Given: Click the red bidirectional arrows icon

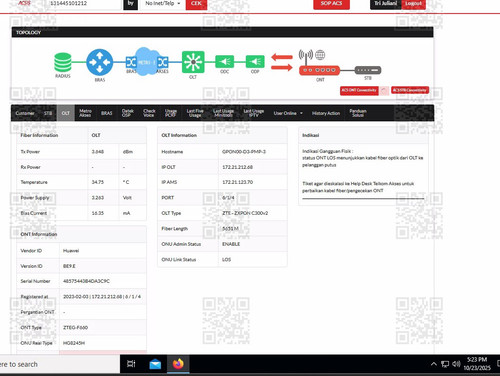Looking at the screenshot, I should pos(282,62).
